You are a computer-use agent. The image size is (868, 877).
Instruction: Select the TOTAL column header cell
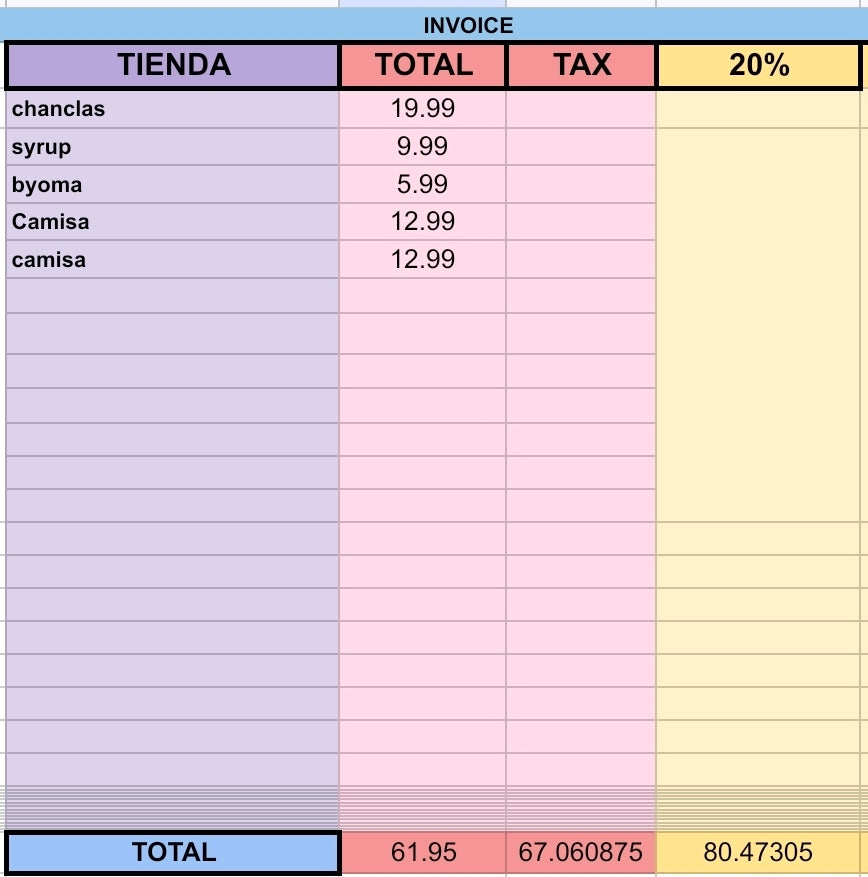click(423, 65)
